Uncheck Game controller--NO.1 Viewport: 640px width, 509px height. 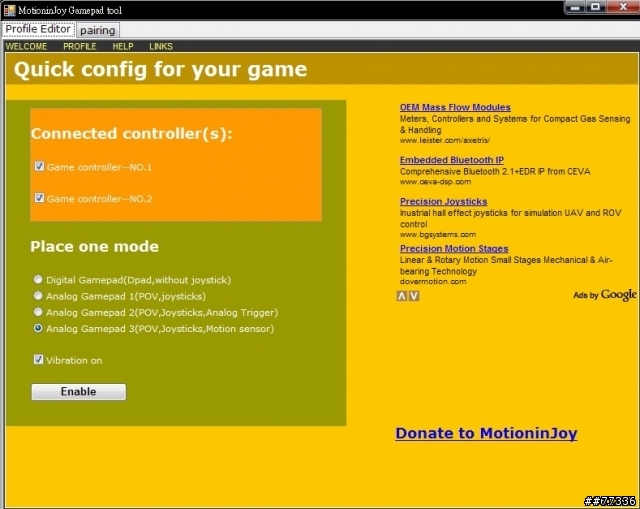click(x=39, y=166)
